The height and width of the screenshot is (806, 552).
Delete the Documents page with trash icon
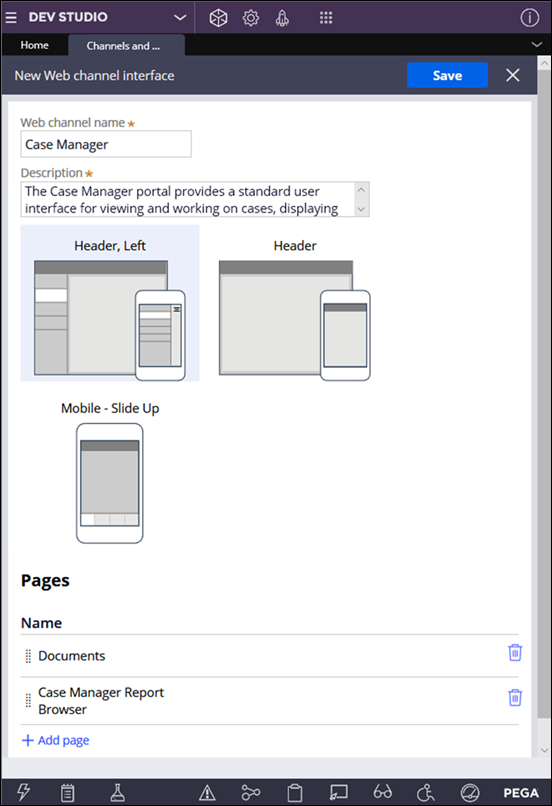pos(515,652)
